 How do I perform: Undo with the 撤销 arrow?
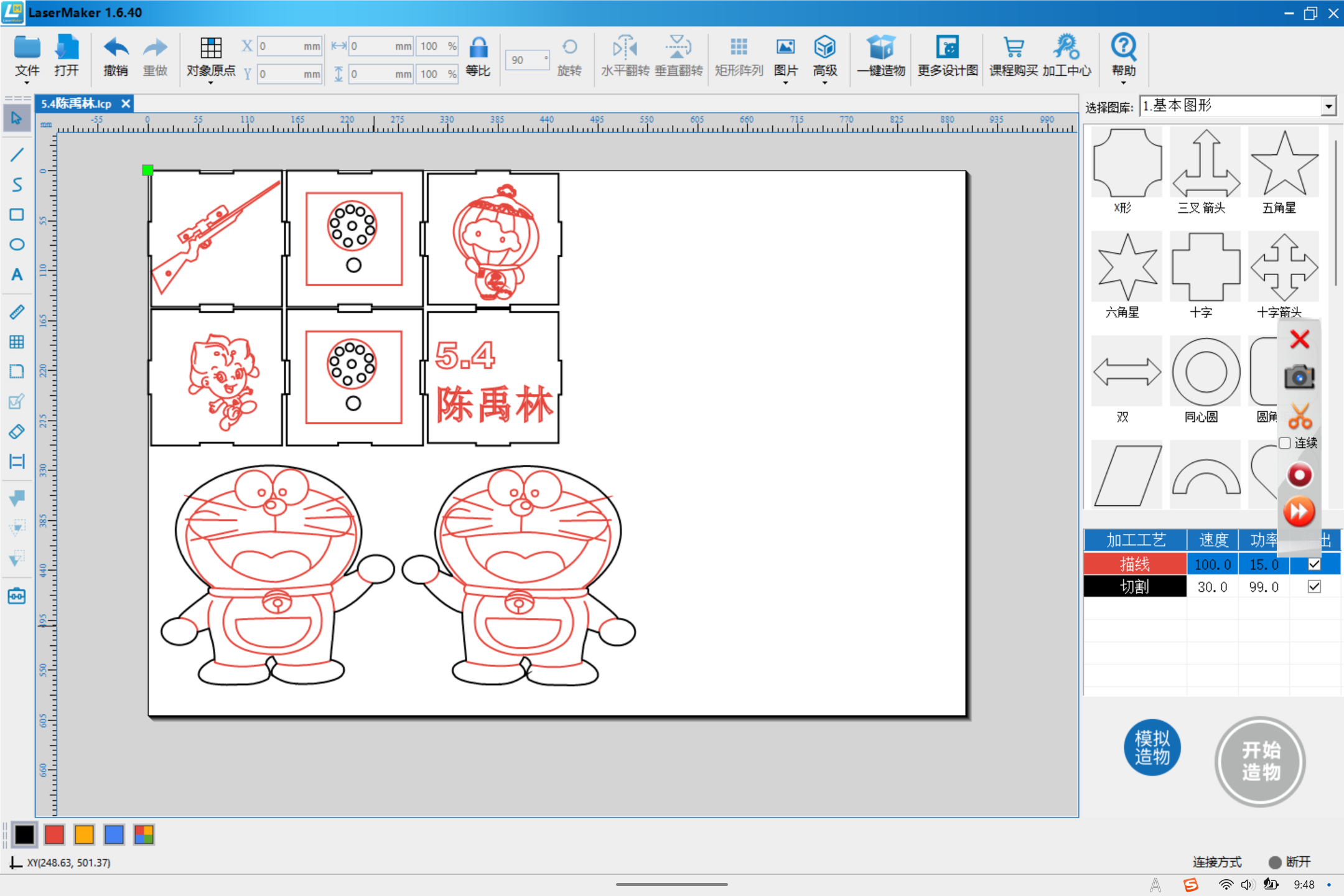[116, 56]
